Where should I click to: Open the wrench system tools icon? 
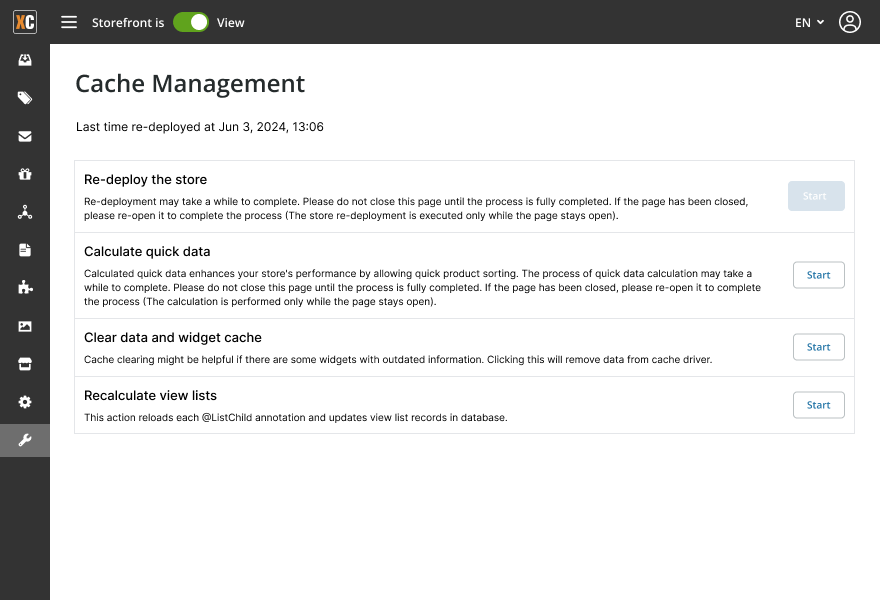click(x=25, y=440)
